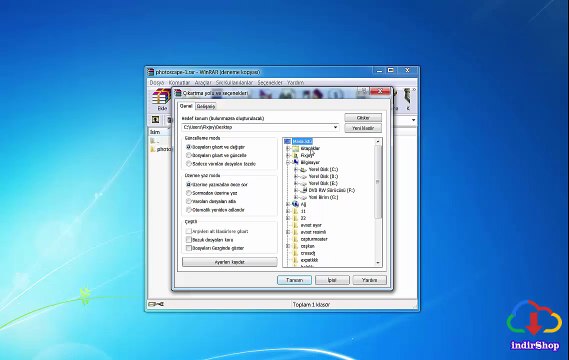Open WinRAR address bar dropdown arrow
The height and width of the screenshot is (360, 569).
click(x=413, y=120)
